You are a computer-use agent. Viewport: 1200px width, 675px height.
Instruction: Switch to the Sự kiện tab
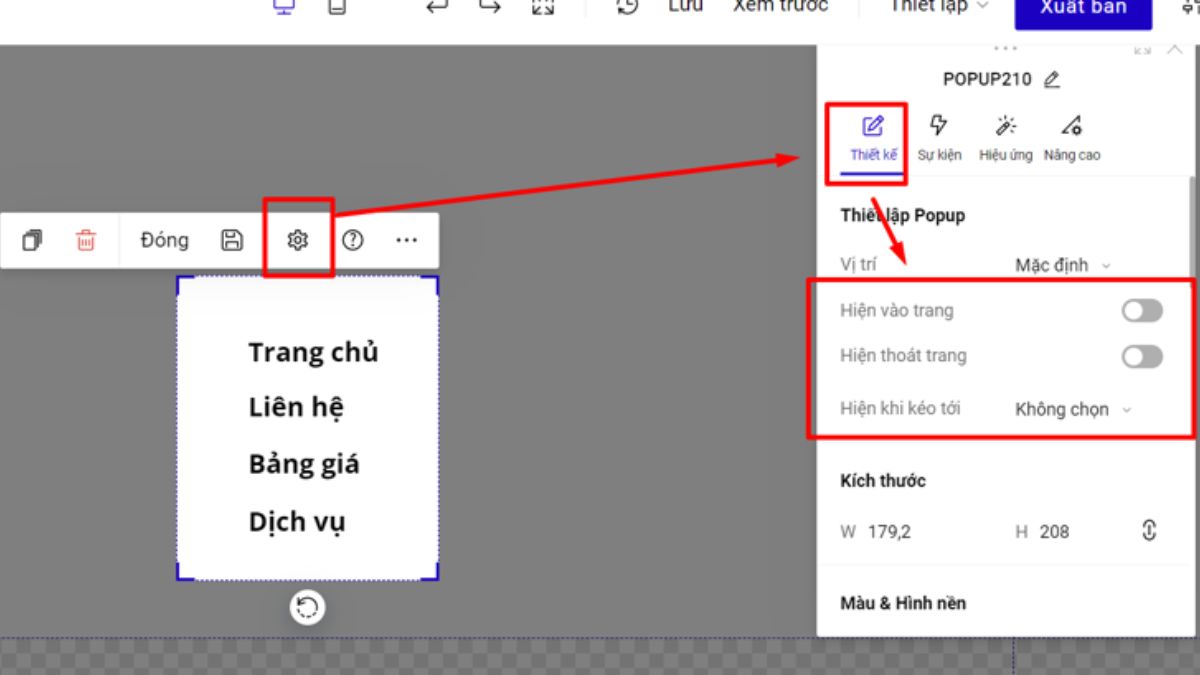939,136
